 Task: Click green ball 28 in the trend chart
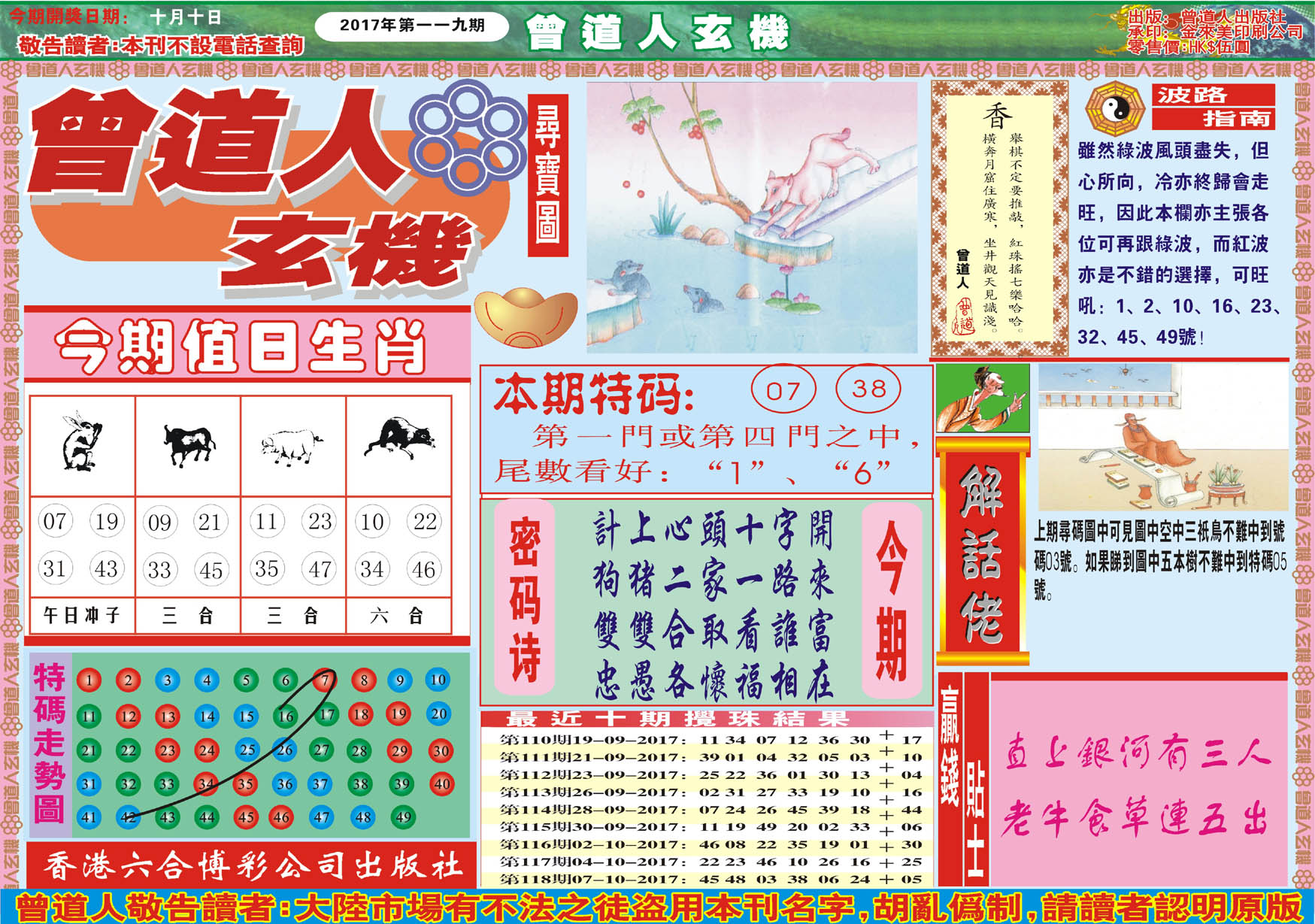click(x=360, y=750)
